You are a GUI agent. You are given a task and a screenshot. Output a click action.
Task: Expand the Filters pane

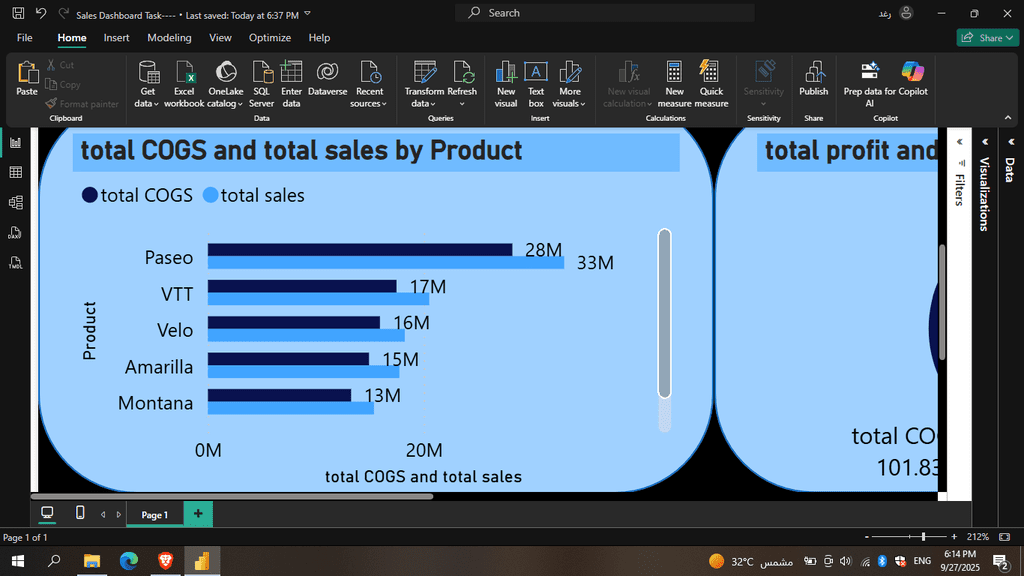tap(957, 142)
